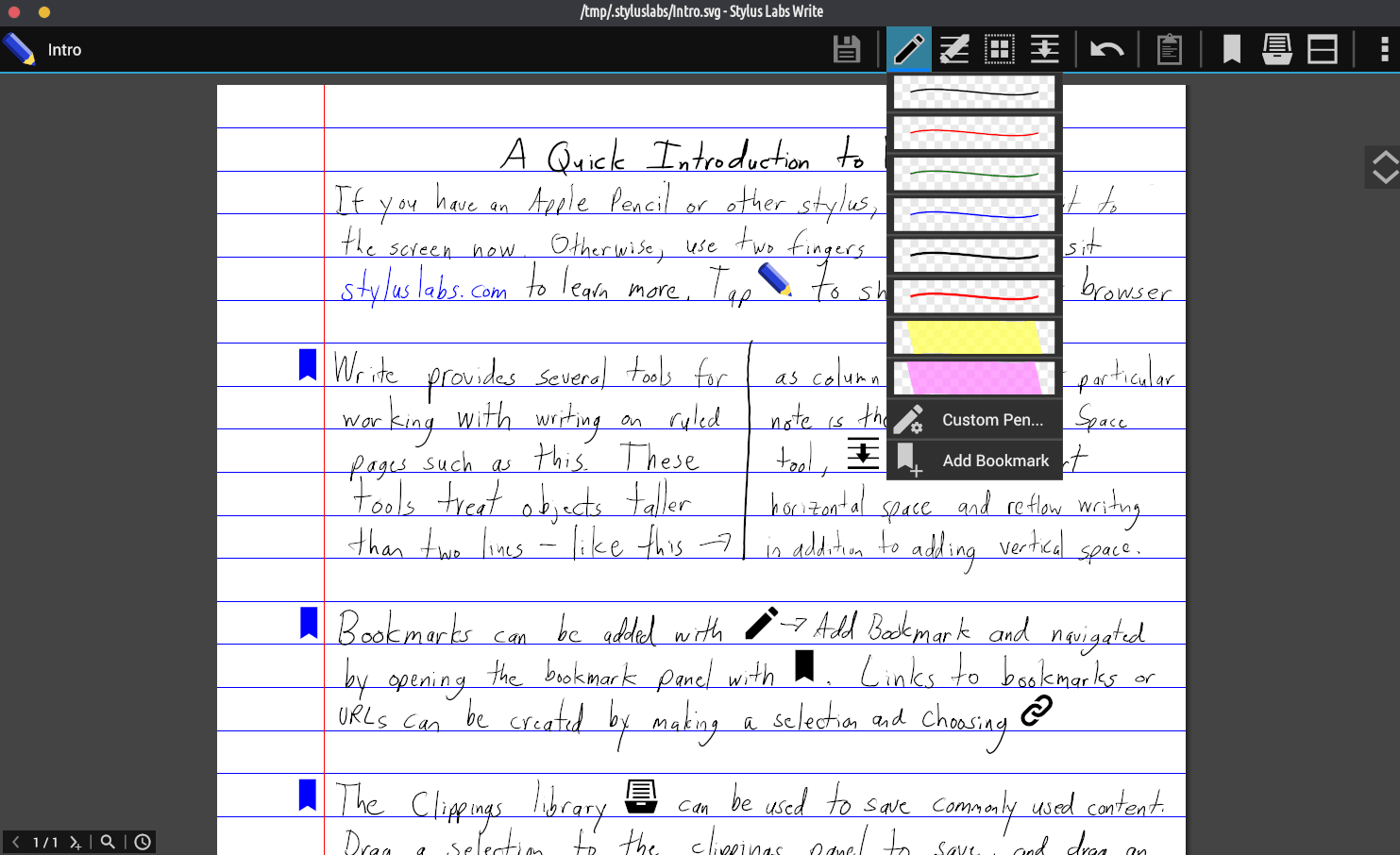Toggle split view layout icon

click(x=1323, y=49)
